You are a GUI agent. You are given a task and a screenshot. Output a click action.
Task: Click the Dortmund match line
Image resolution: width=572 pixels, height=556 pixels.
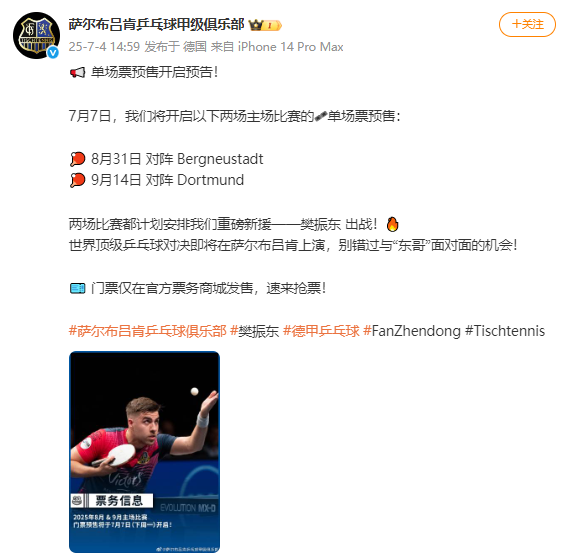click(157, 180)
